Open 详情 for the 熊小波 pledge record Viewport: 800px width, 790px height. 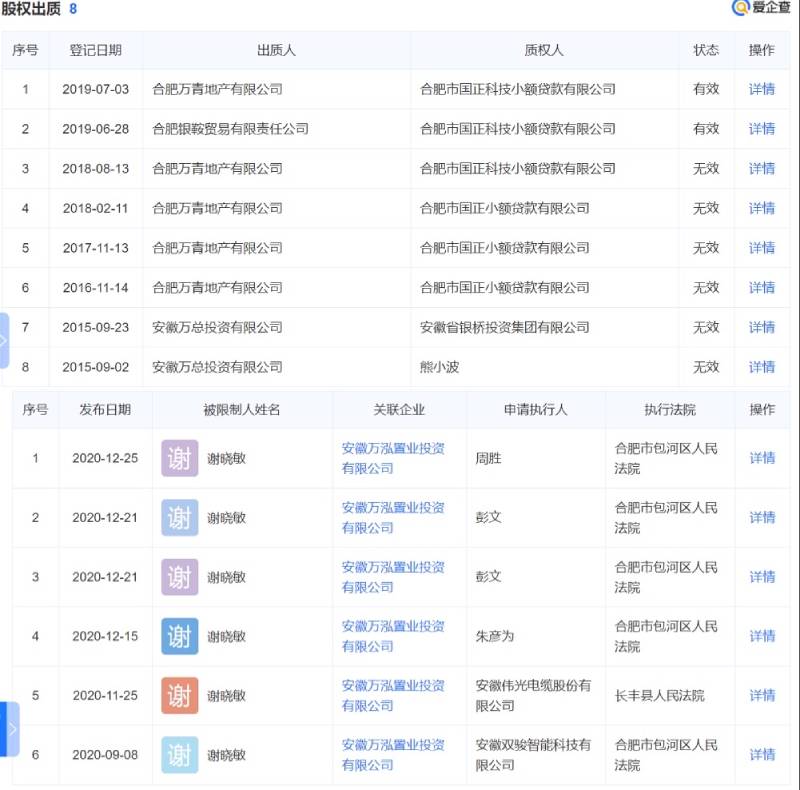(763, 367)
